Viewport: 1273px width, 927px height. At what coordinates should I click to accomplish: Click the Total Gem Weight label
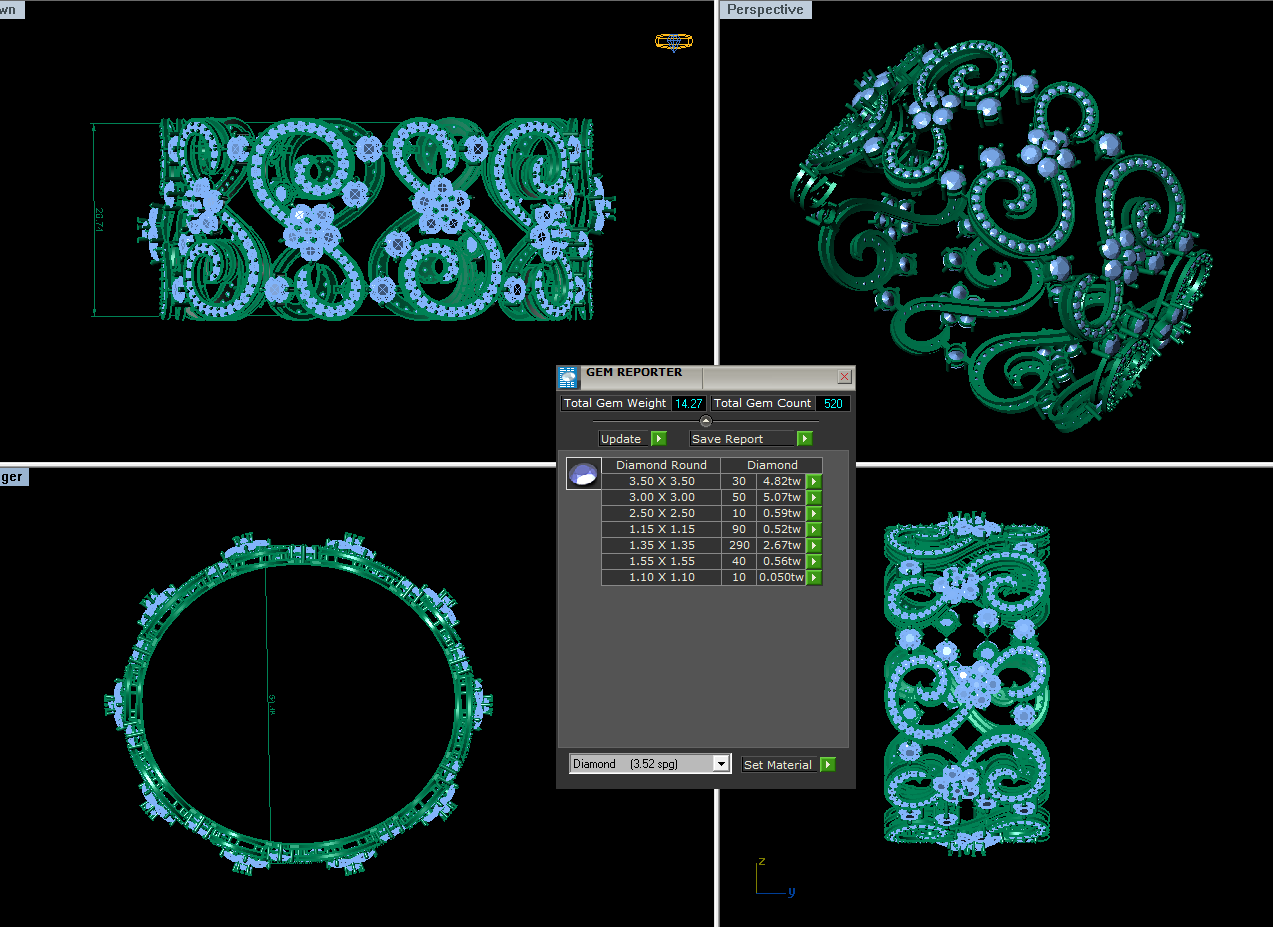point(615,404)
